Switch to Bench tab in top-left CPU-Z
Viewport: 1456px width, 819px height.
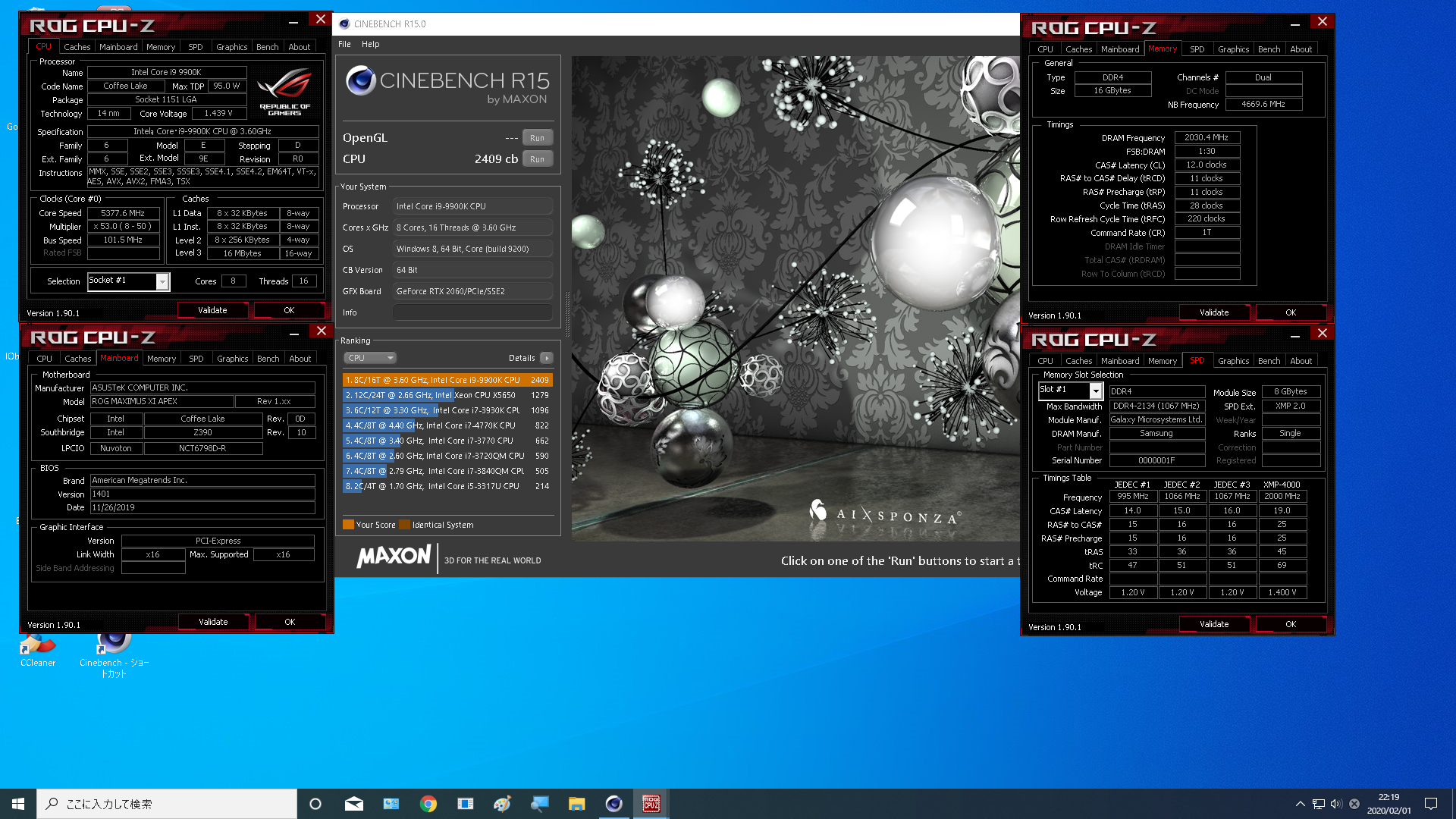(267, 47)
